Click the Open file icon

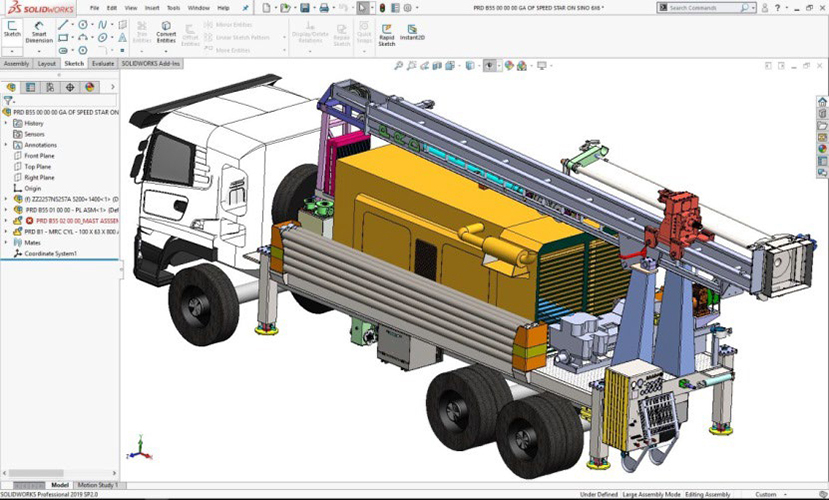coord(285,8)
